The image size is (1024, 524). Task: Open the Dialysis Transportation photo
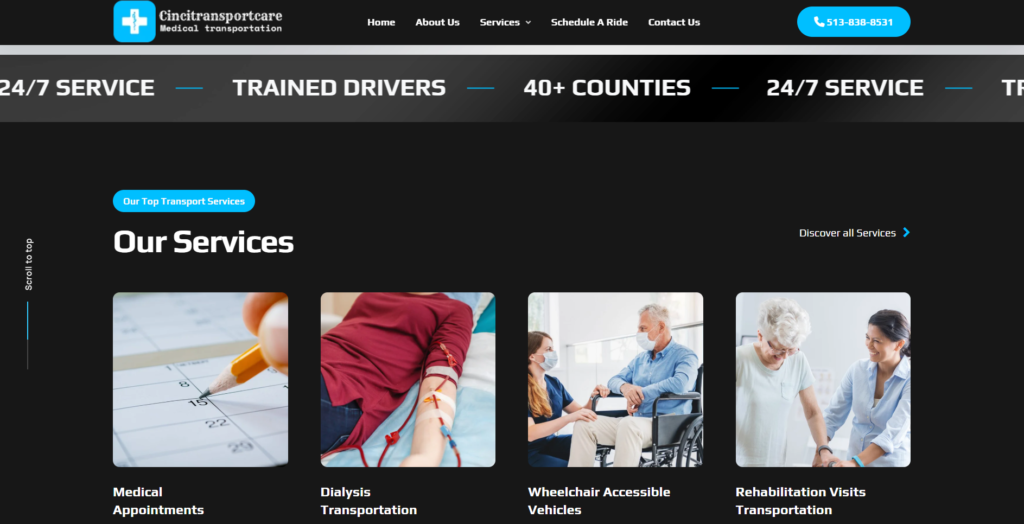coord(408,380)
